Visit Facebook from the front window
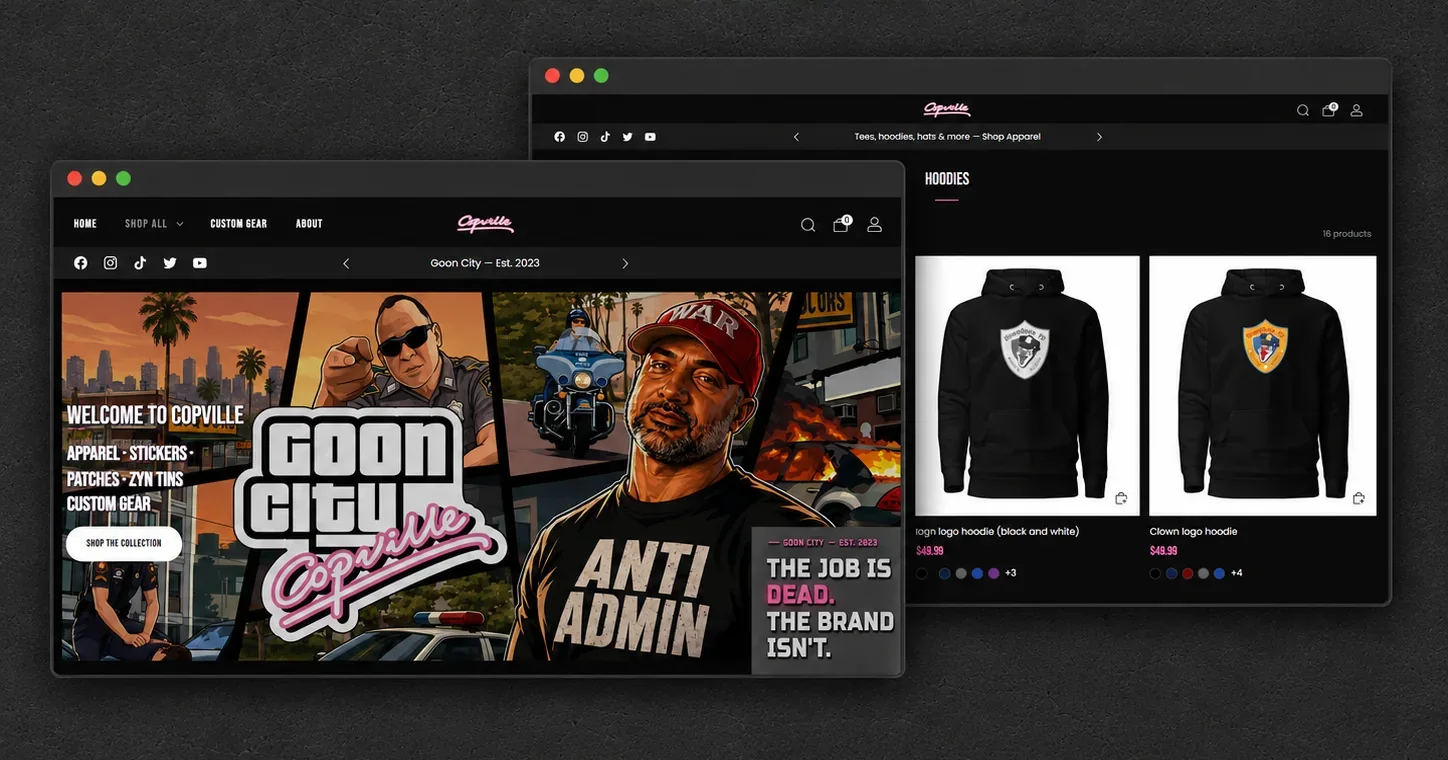Screen dimensions: 1448x760 (x=81, y=263)
